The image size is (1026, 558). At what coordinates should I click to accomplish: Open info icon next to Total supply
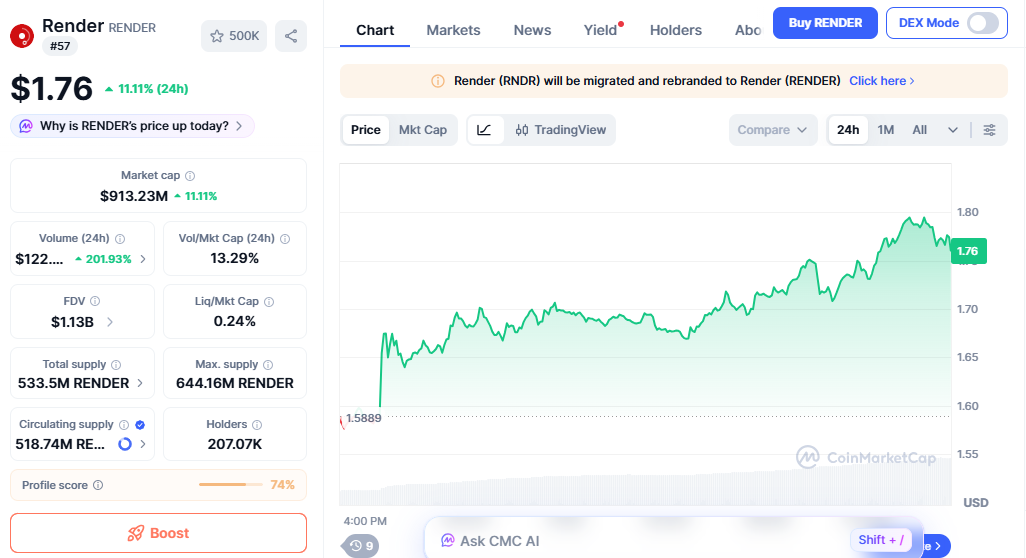116,364
